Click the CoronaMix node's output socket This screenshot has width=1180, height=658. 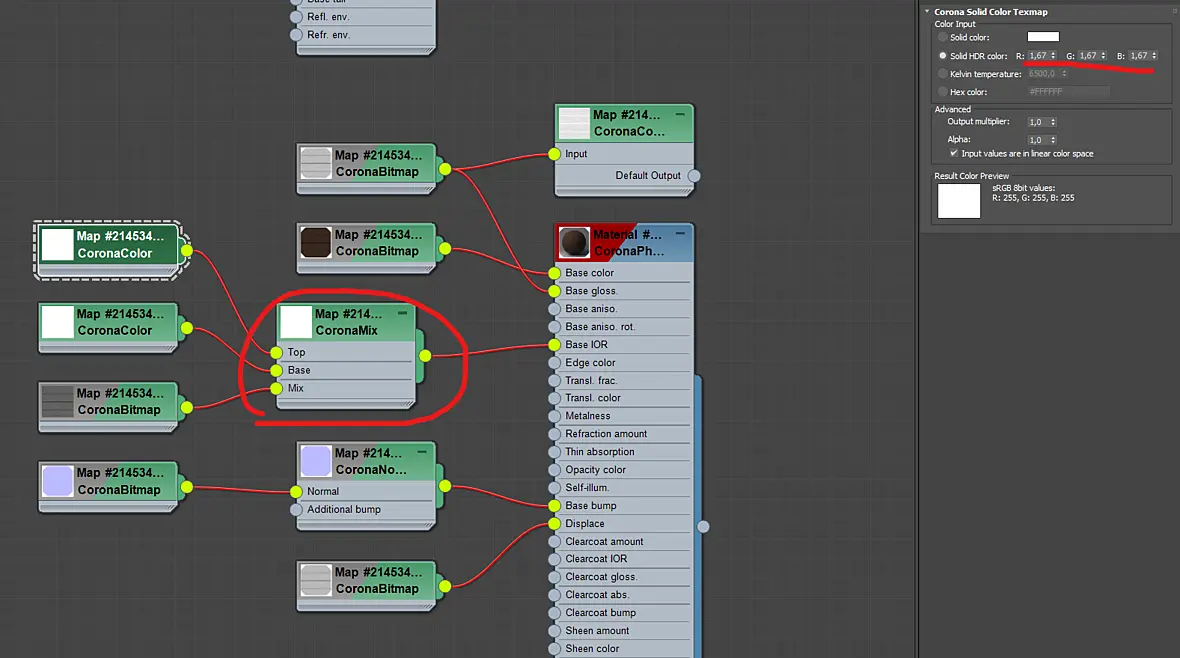[x=425, y=355]
